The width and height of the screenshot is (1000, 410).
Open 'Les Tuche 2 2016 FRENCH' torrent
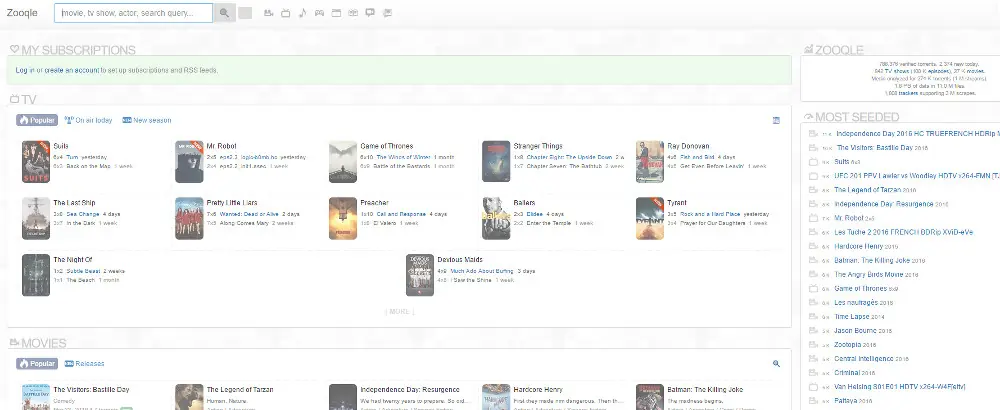pos(904,232)
